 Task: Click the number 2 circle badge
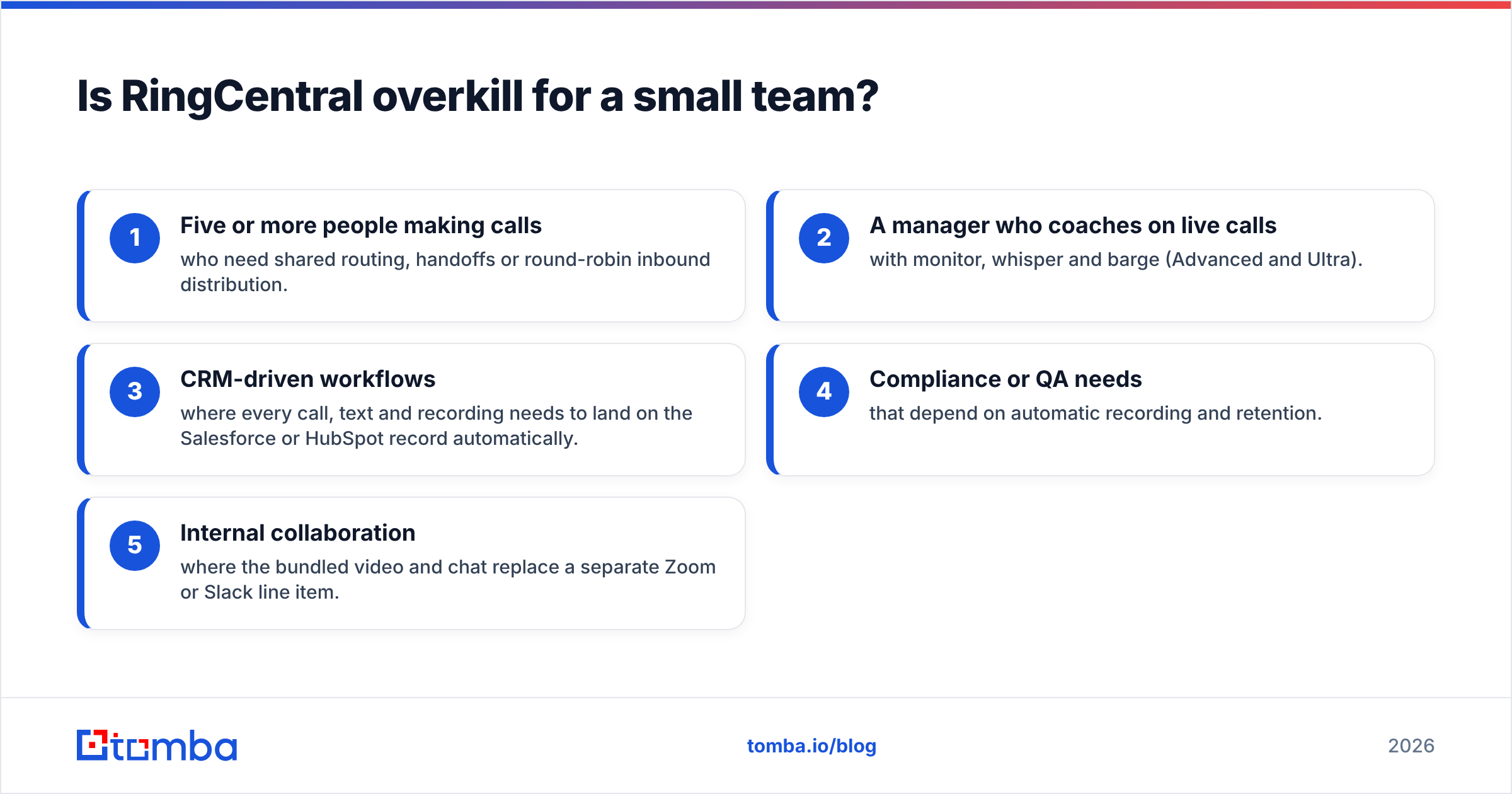[x=824, y=238]
